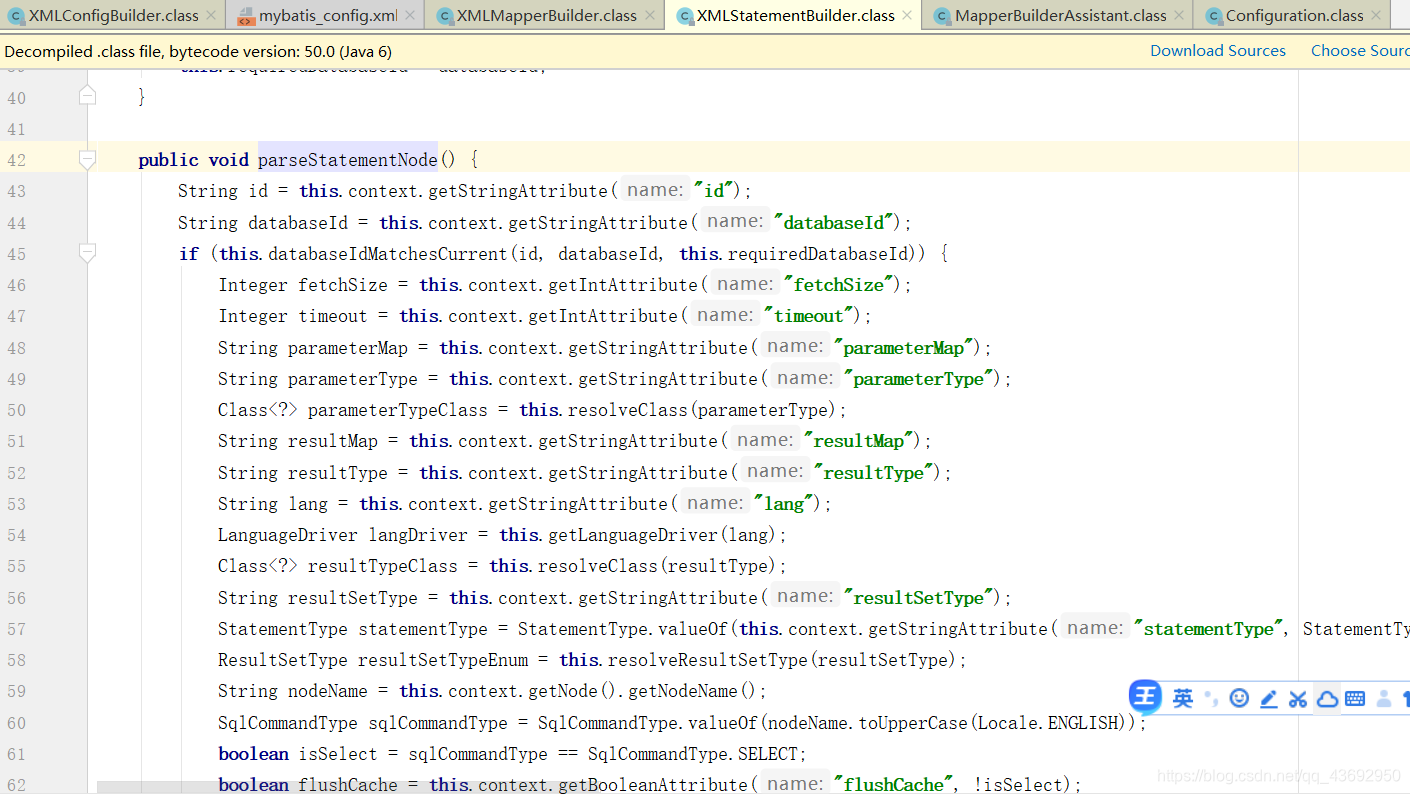Viewport: 1410px width, 794px height.
Task: Click line number 57 in gutter
Action: [16, 629]
